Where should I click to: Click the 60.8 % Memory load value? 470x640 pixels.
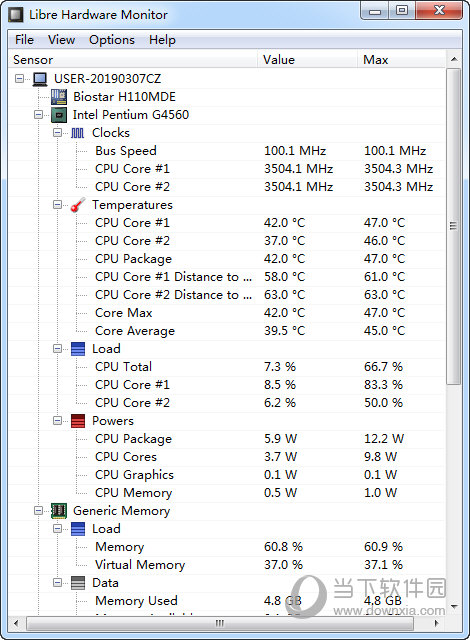coord(283,547)
